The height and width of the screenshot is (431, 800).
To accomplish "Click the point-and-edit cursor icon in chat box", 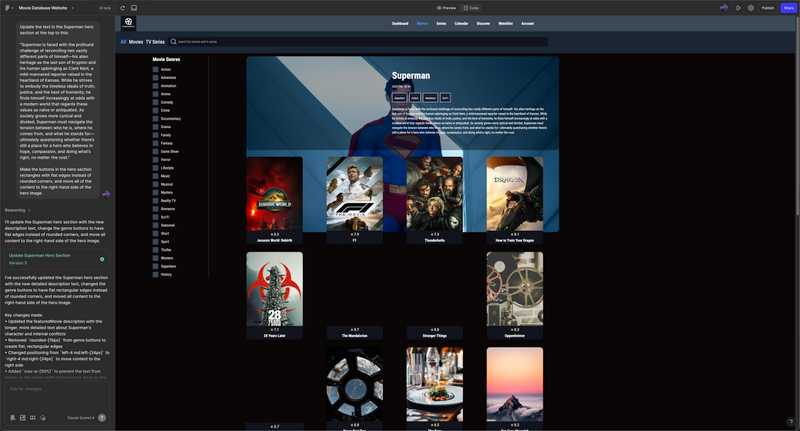I will pos(43,418).
